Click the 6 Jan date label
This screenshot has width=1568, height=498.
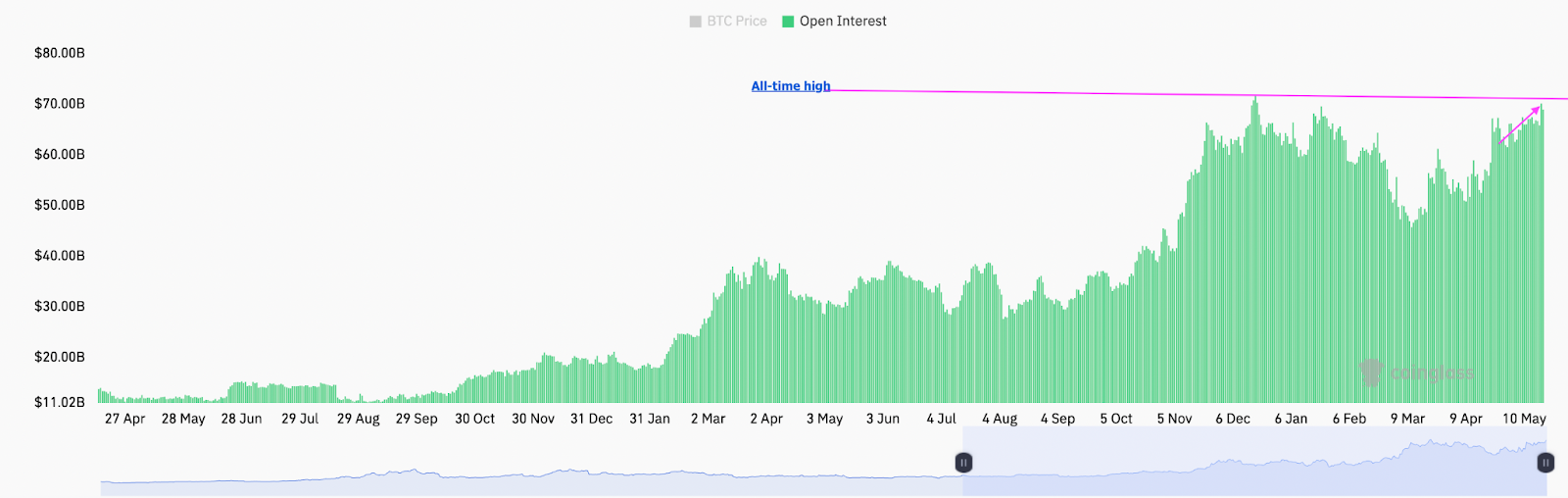click(x=1292, y=419)
